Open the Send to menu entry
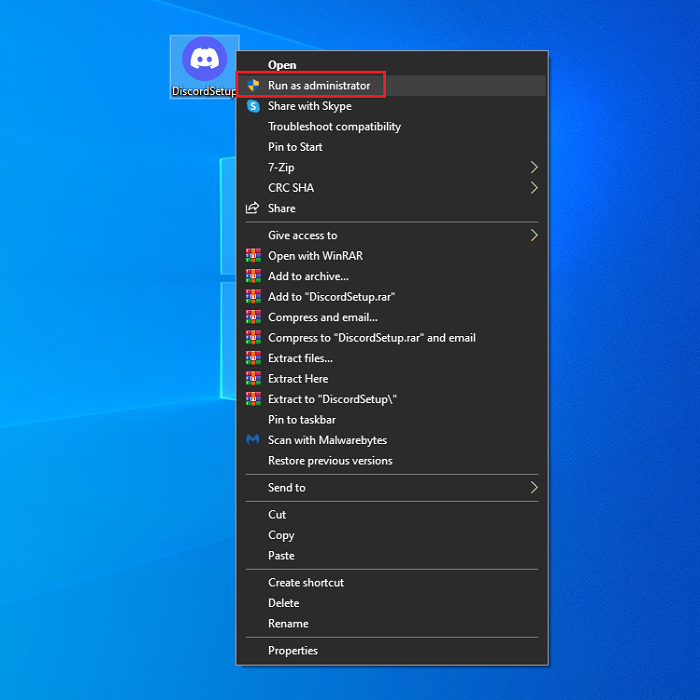Viewport: 700px width, 700px height. [392, 488]
